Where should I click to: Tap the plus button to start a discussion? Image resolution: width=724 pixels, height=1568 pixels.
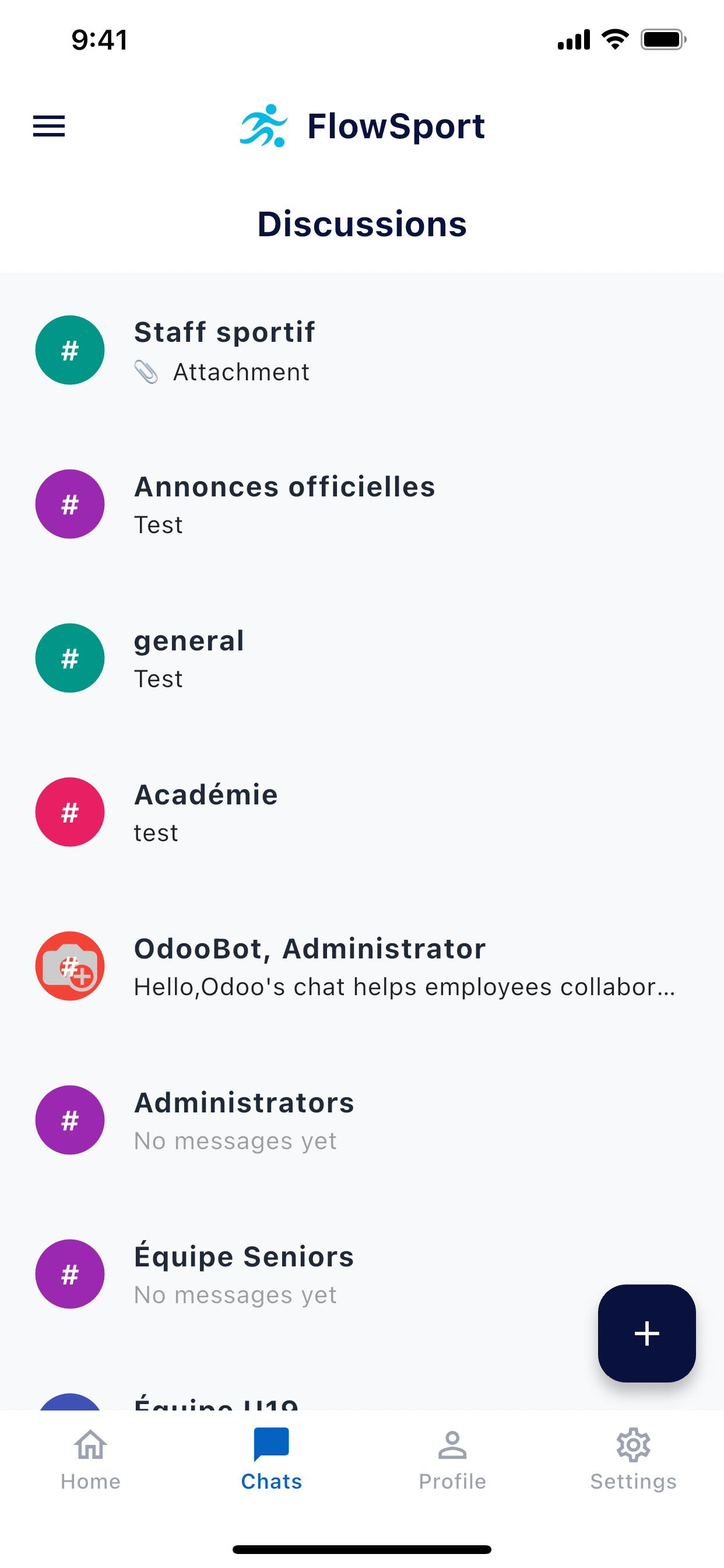coord(646,1333)
